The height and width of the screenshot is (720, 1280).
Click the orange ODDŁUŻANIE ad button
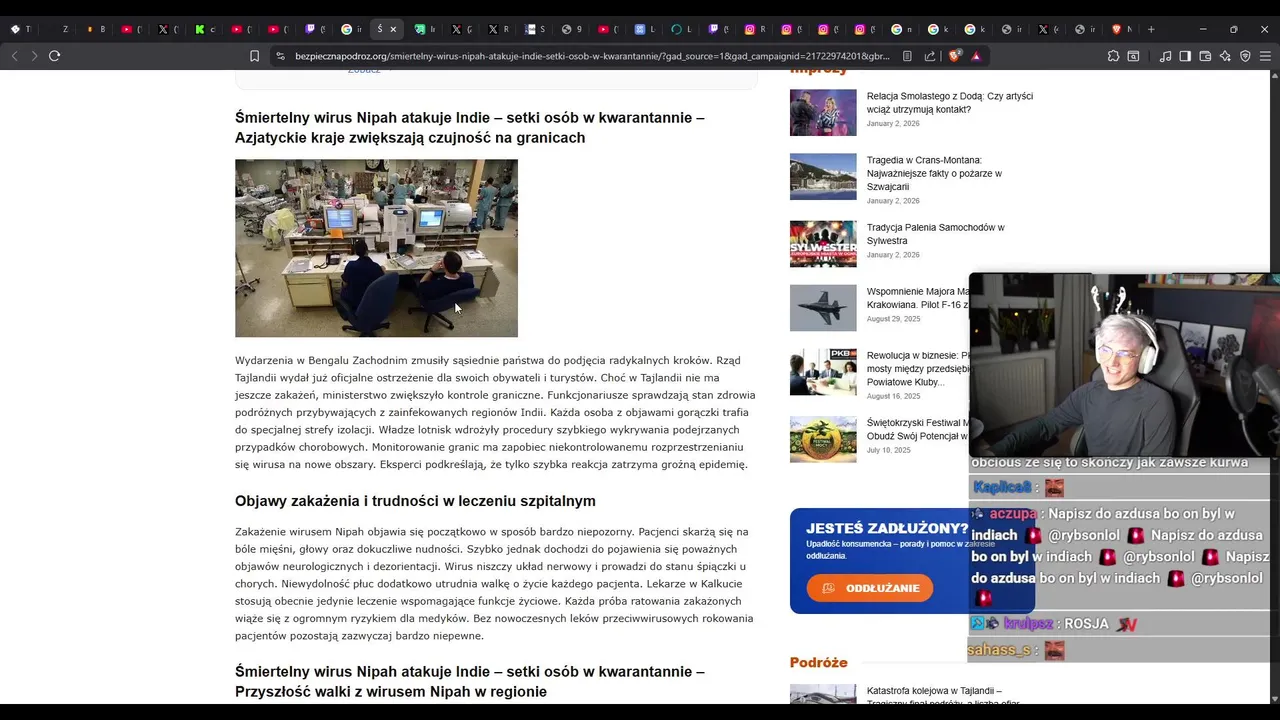click(870, 588)
